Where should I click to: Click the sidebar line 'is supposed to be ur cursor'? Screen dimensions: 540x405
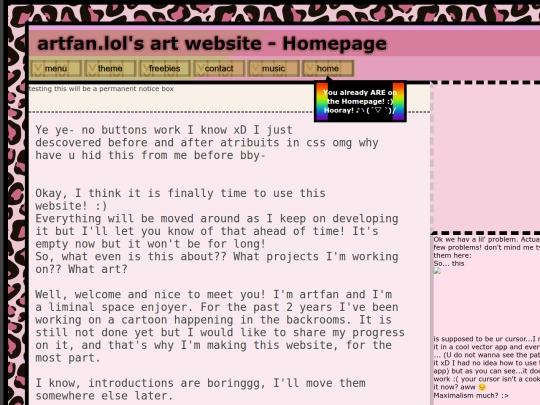[486, 339]
